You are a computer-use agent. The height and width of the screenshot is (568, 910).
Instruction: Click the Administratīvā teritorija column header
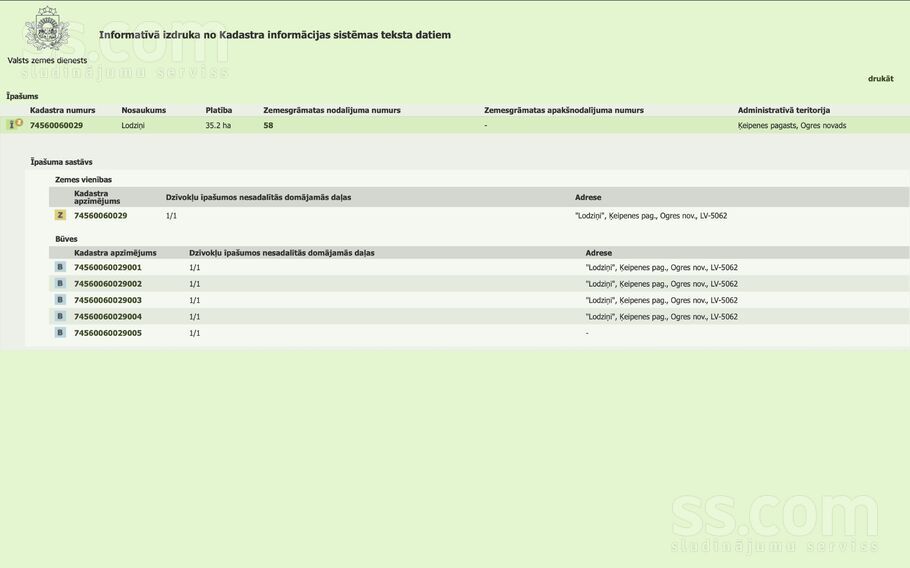click(x=783, y=111)
